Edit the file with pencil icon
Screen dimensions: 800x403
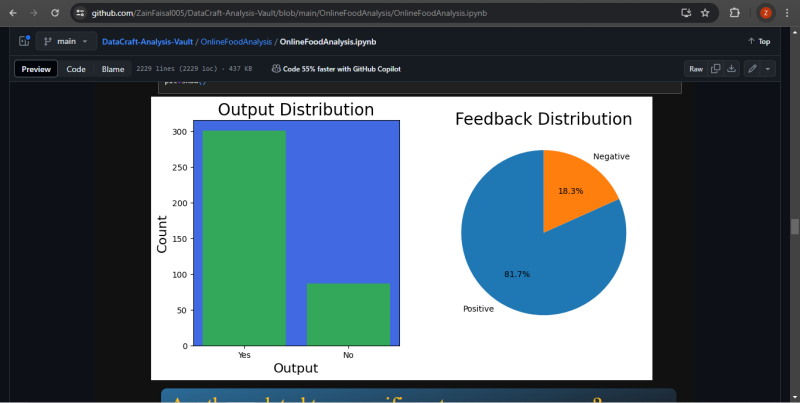pyautogui.click(x=752, y=69)
